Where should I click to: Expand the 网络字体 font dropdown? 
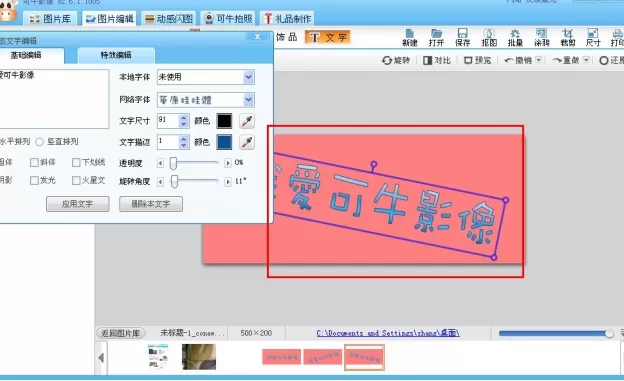pyautogui.click(x=249, y=100)
